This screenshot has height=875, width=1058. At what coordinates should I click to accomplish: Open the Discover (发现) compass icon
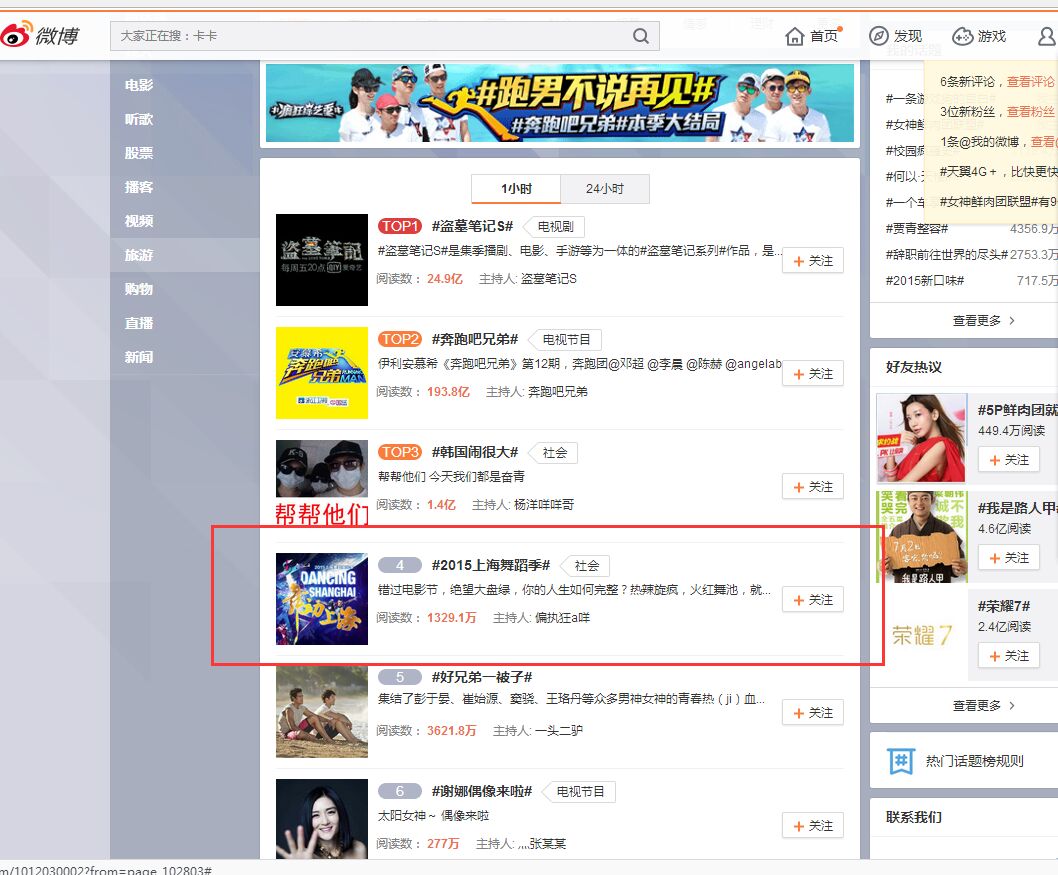tap(878, 36)
